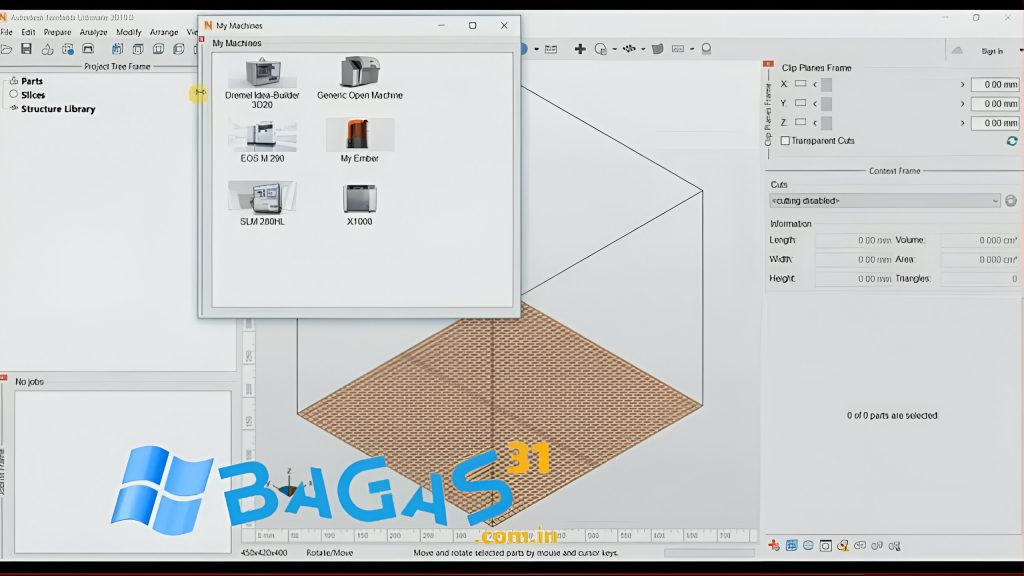Click the orange-based icon in bottom-right toolbar
Viewport: 1024px width, 576px height.
tap(843, 545)
